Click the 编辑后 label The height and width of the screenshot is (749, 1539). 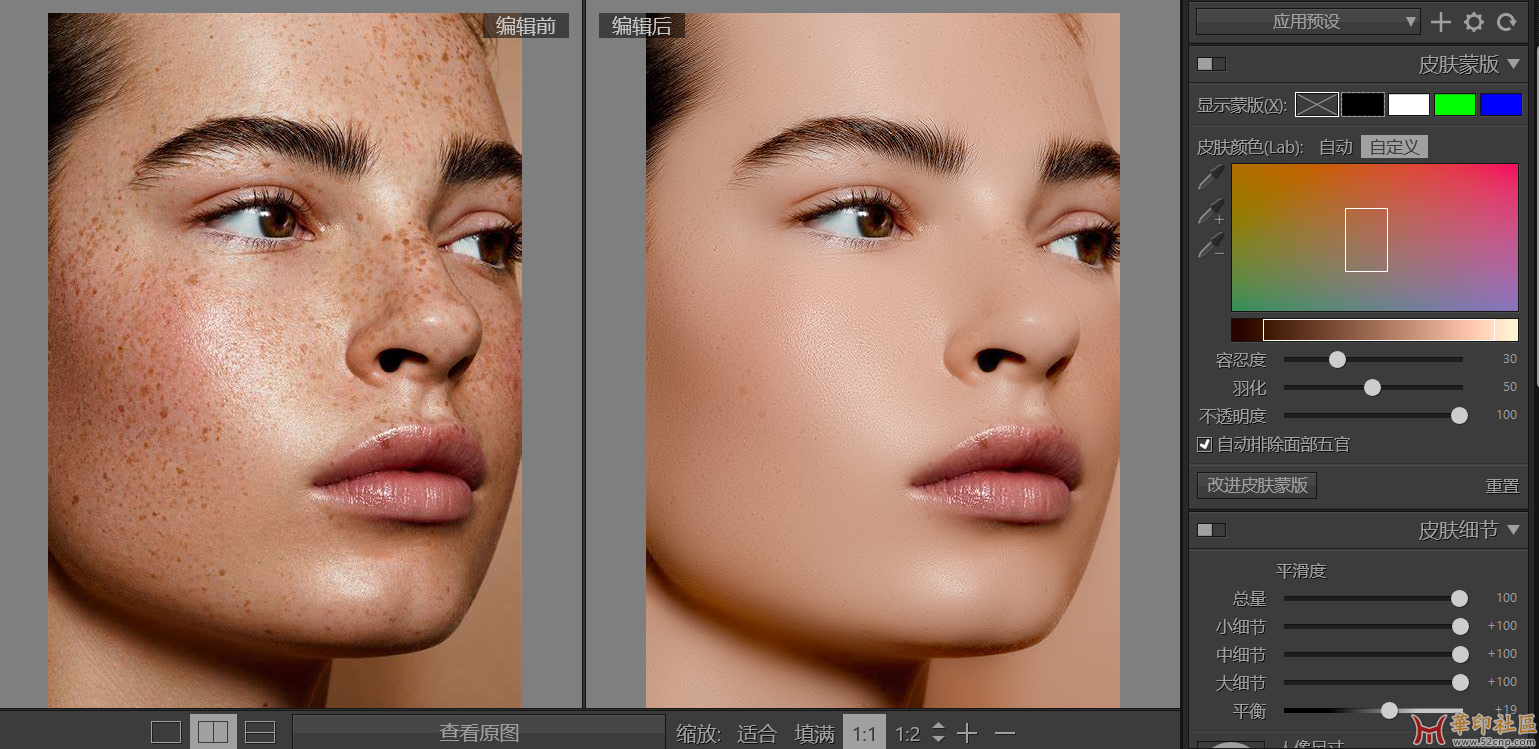click(642, 26)
